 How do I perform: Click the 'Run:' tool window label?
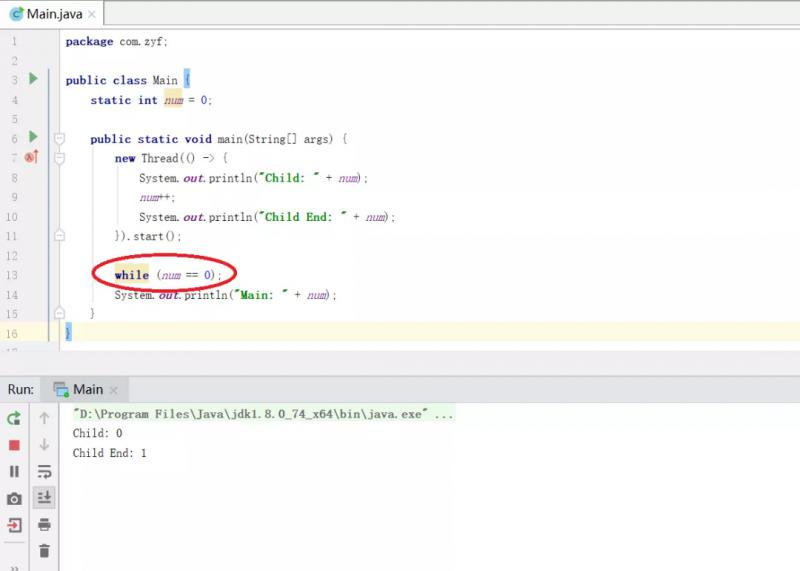pos(20,389)
